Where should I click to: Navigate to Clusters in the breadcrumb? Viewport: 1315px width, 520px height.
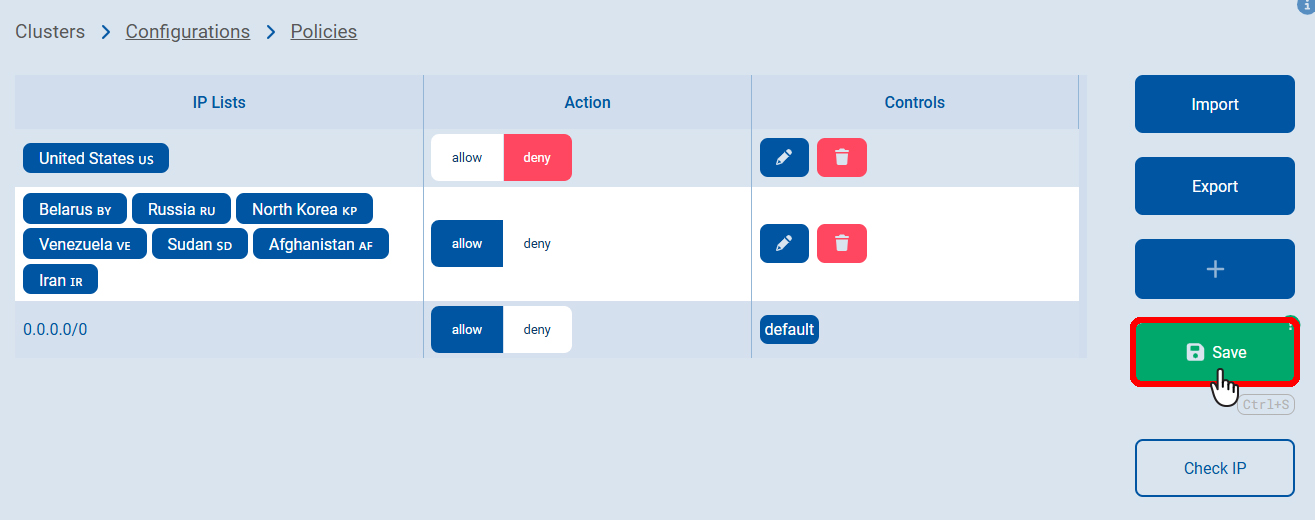pos(50,32)
